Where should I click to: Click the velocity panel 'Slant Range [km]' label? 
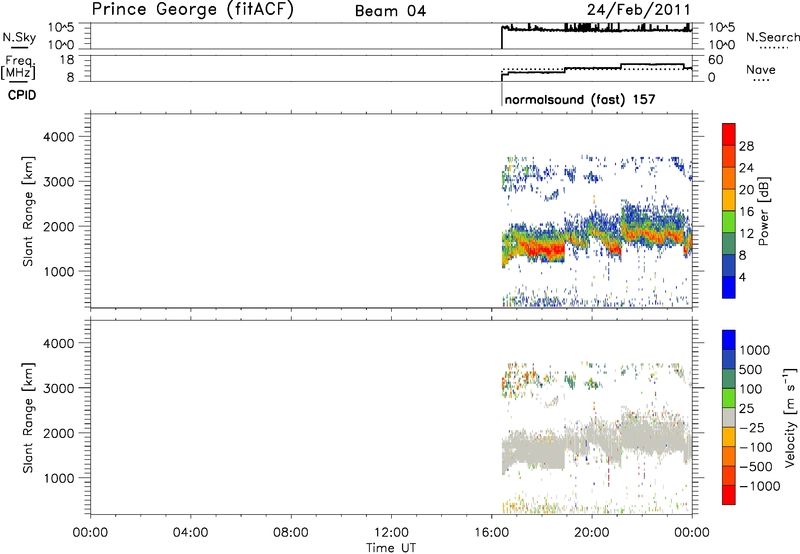click(28, 417)
